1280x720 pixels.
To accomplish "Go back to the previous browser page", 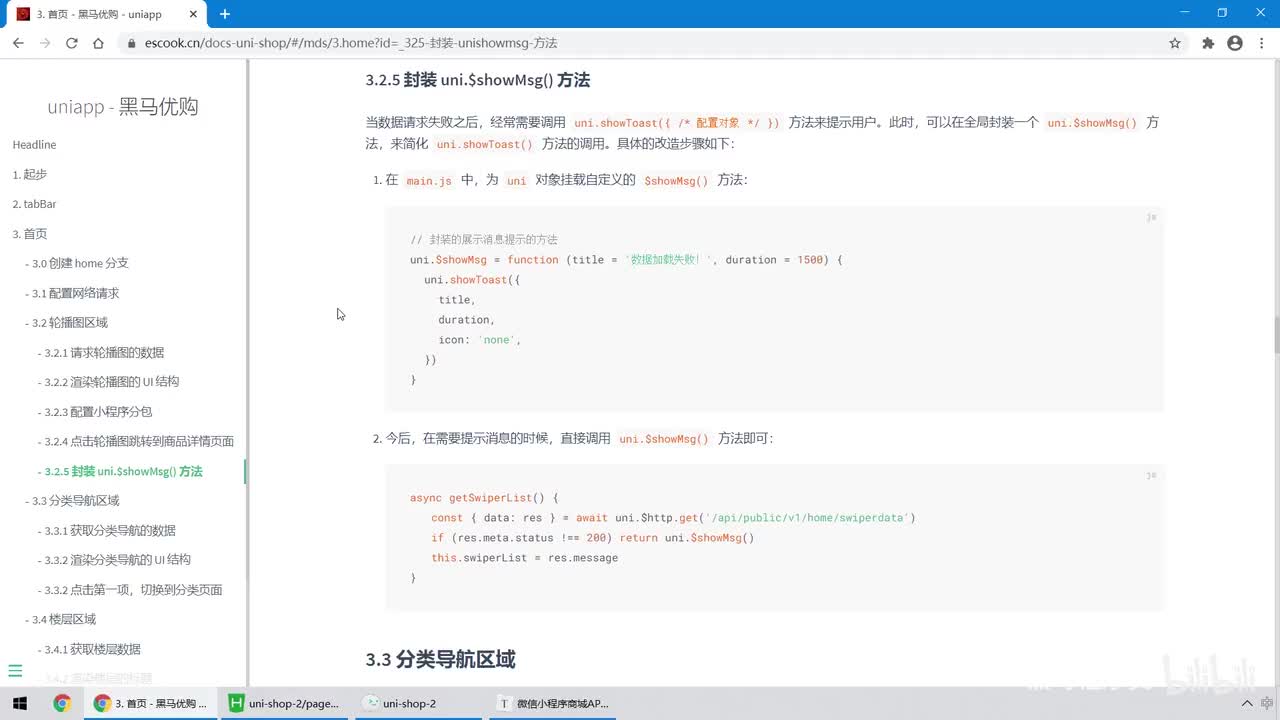I will point(18,43).
